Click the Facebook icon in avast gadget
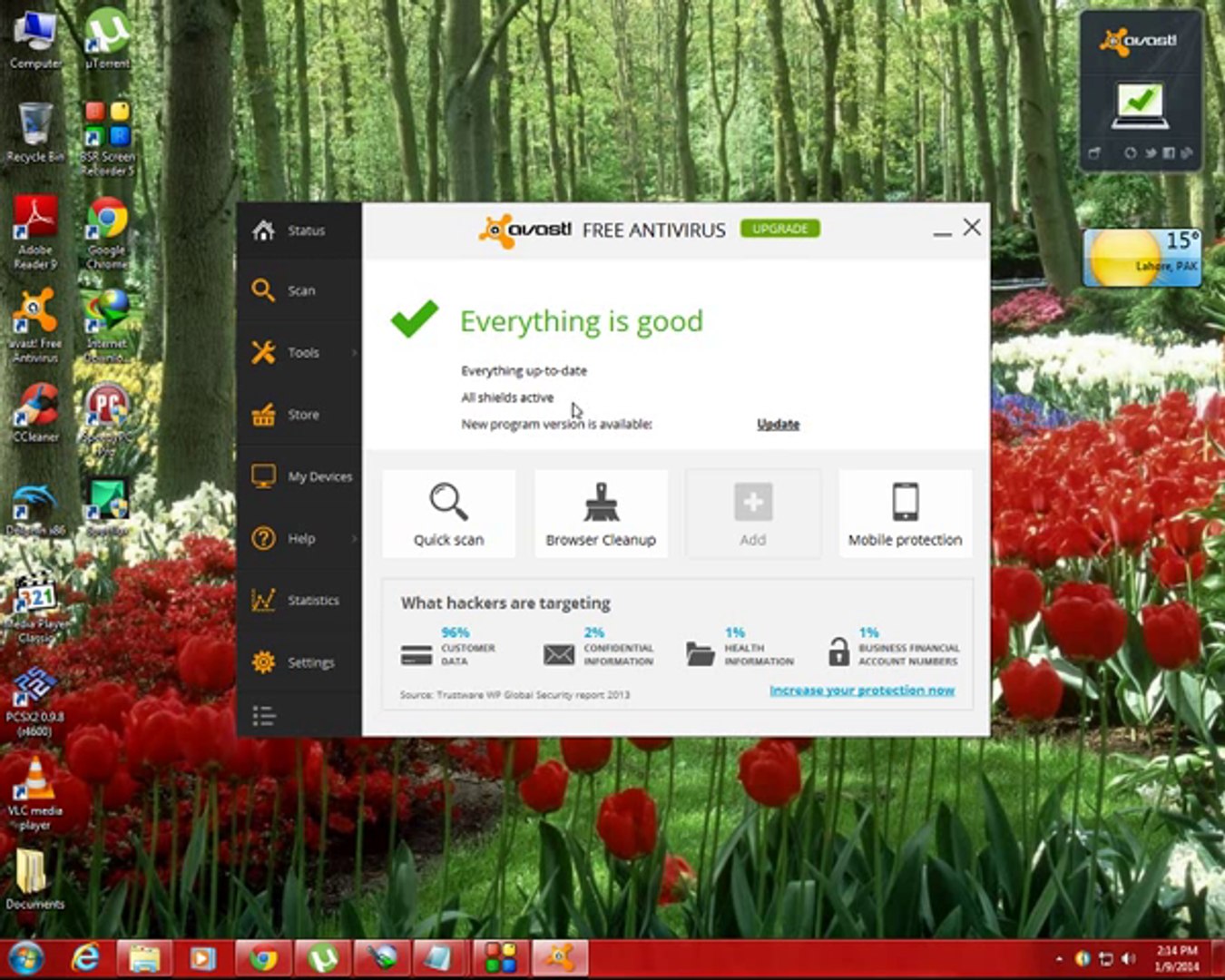 [x=1169, y=153]
